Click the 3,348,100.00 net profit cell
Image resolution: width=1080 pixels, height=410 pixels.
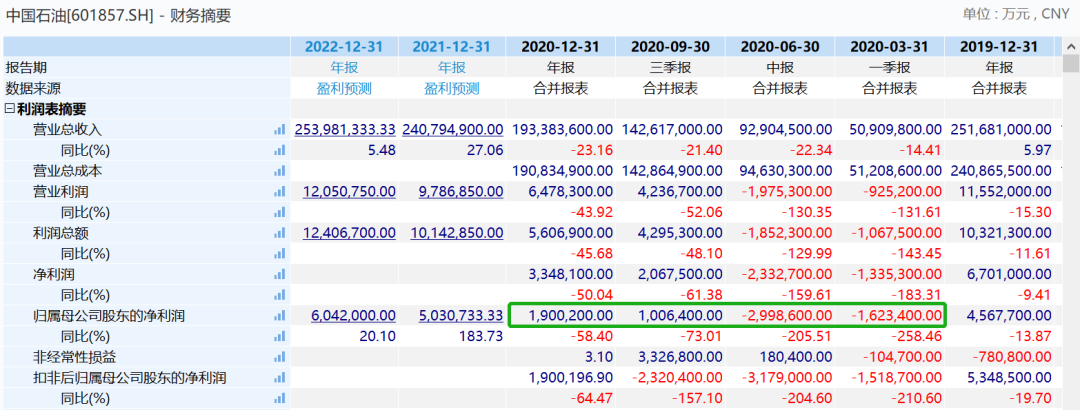pos(570,274)
